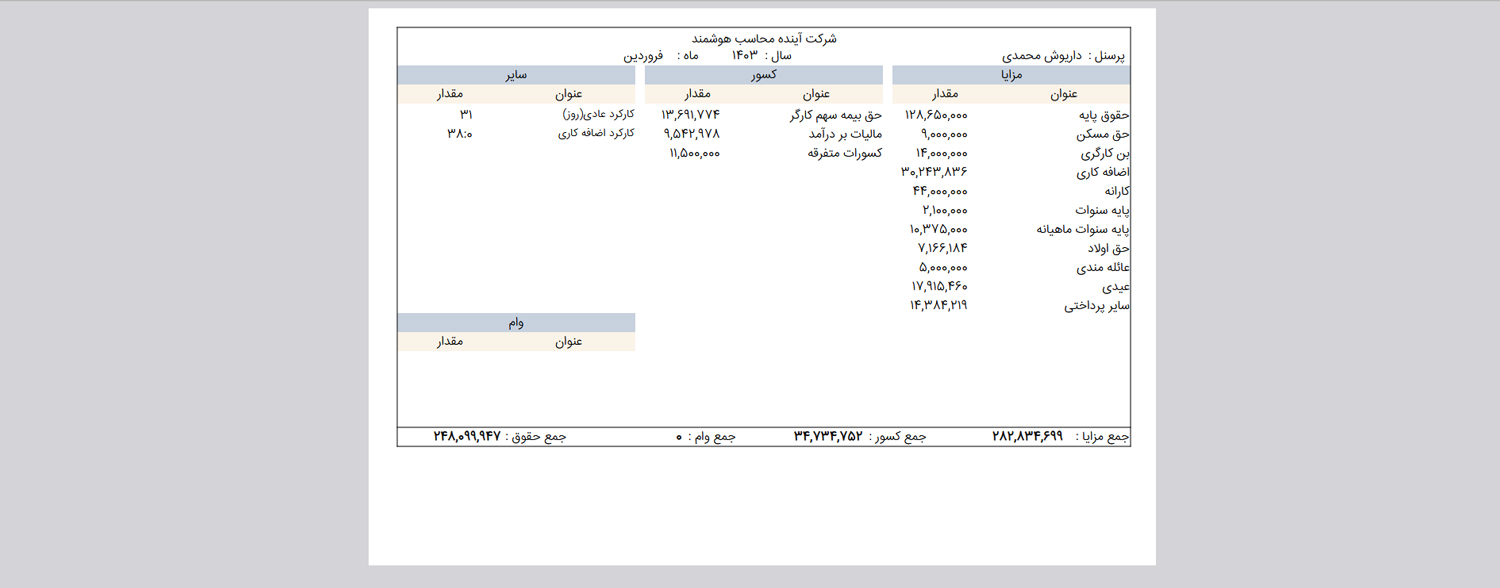This screenshot has height=588, width=1500.
Task: Click the مزایا section header
Action: click(1010, 75)
